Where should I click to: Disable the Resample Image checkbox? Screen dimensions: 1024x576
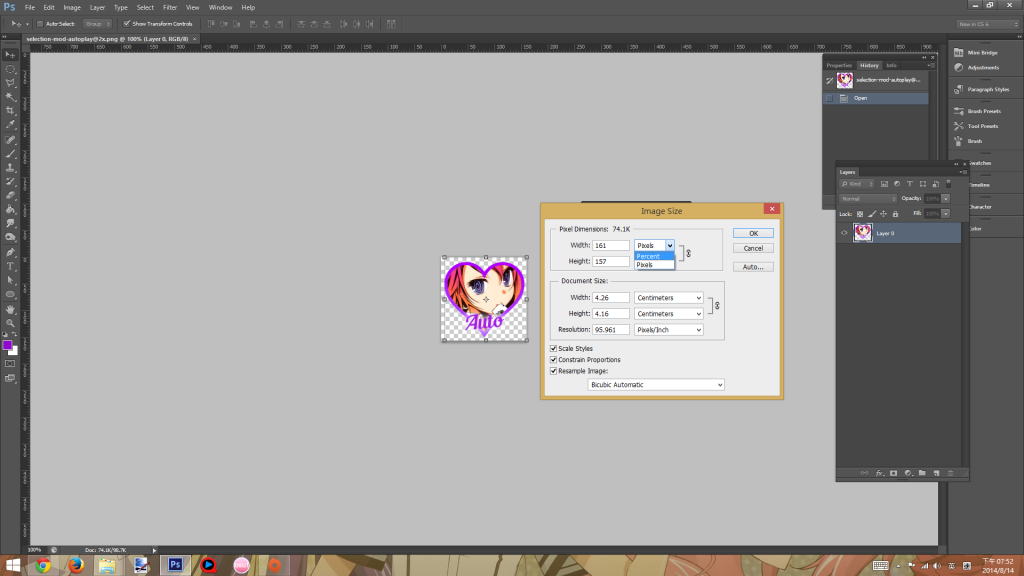(554, 370)
